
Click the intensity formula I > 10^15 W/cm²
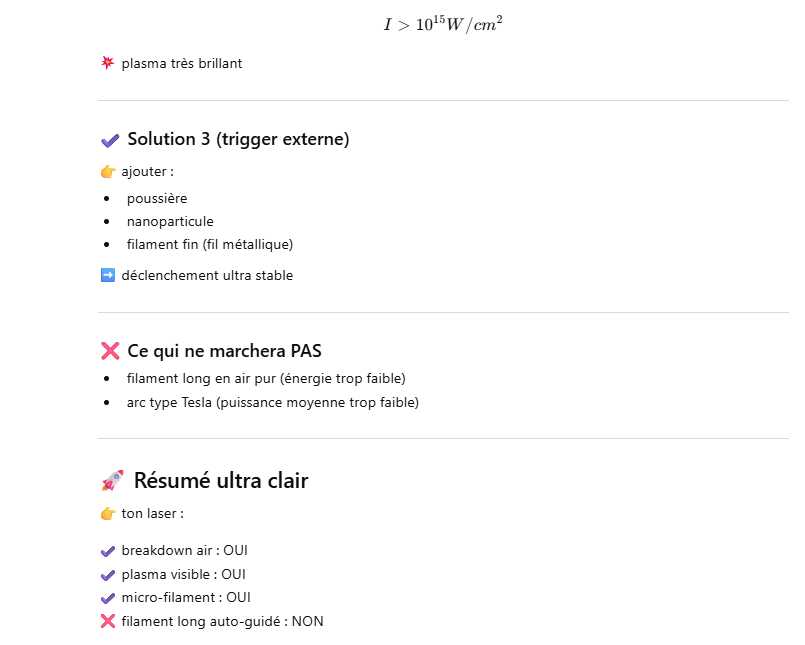(x=443, y=24)
